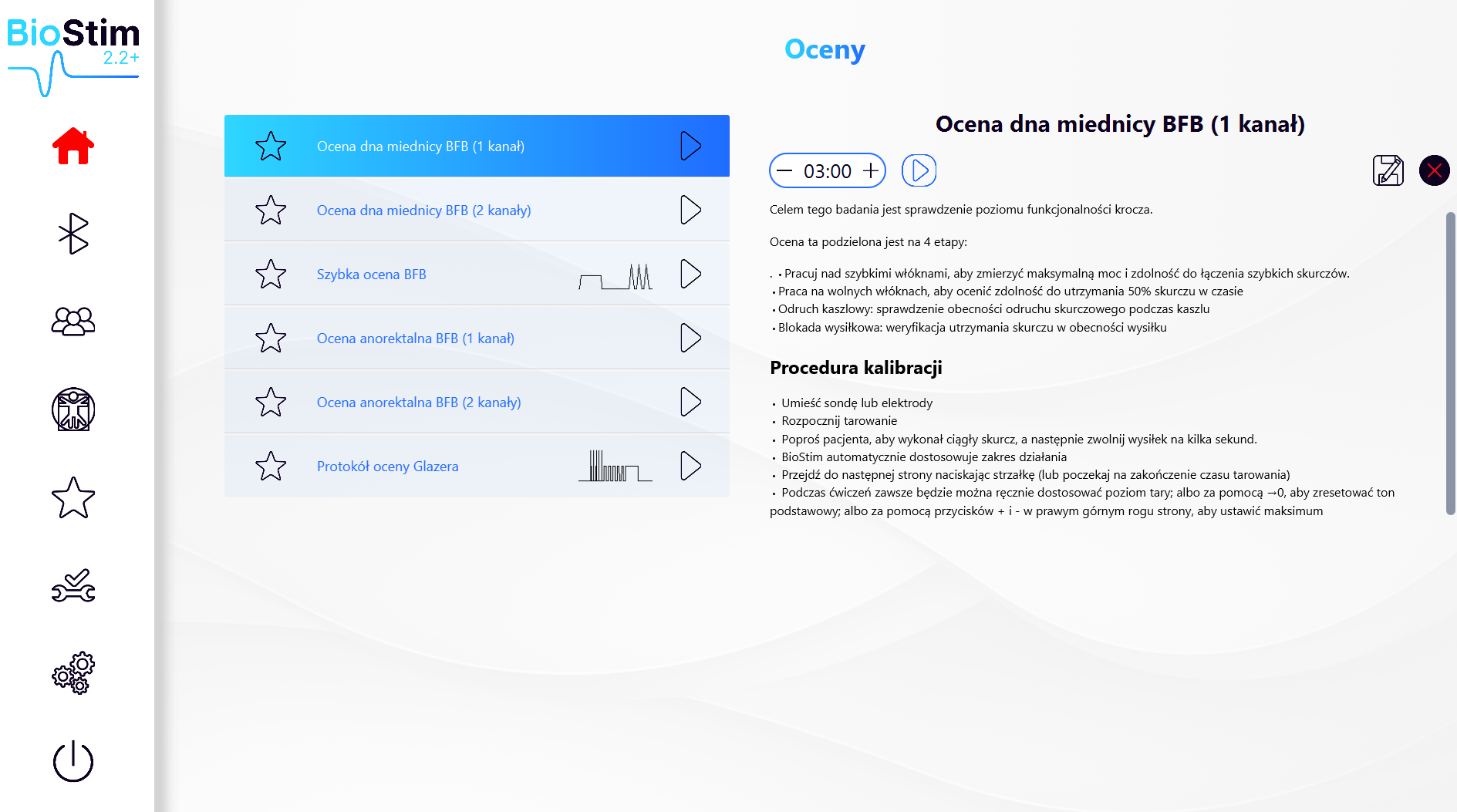
Task: Click the power off icon
Action: point(73,761)
